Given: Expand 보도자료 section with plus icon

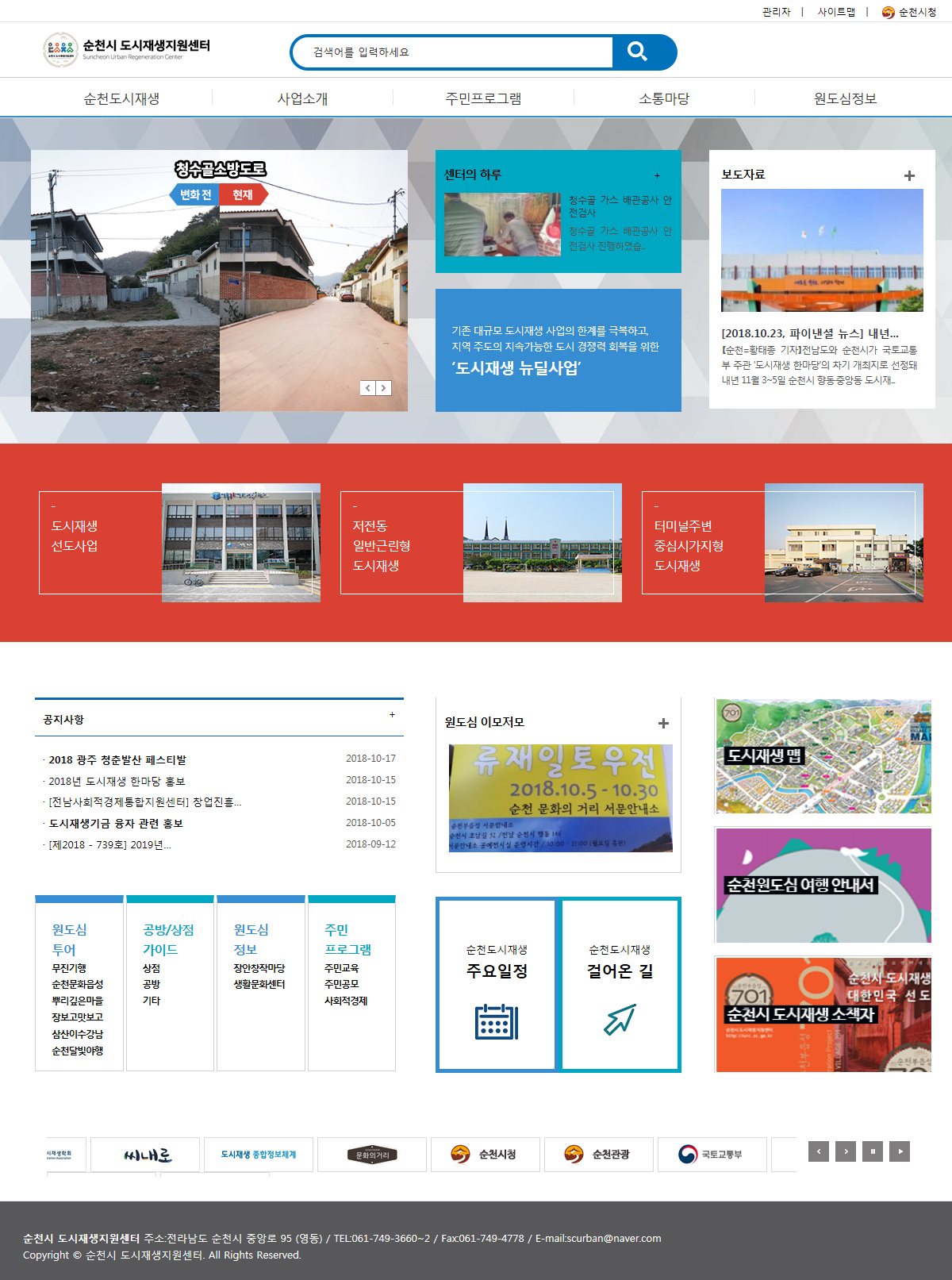Looking at the screenshot, I should [x=910, y=175].
